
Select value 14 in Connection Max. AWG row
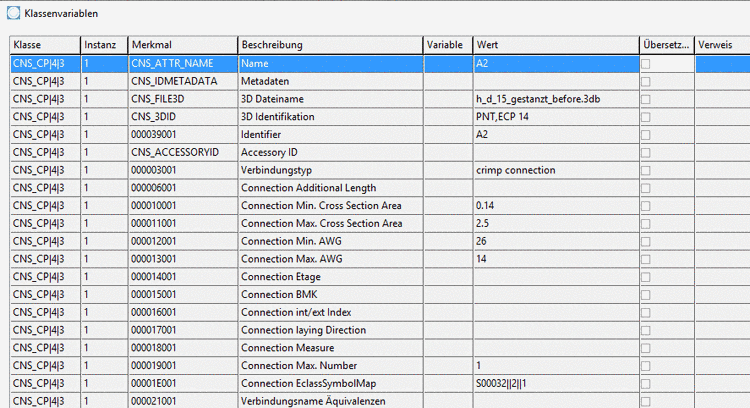pos(556,259)
